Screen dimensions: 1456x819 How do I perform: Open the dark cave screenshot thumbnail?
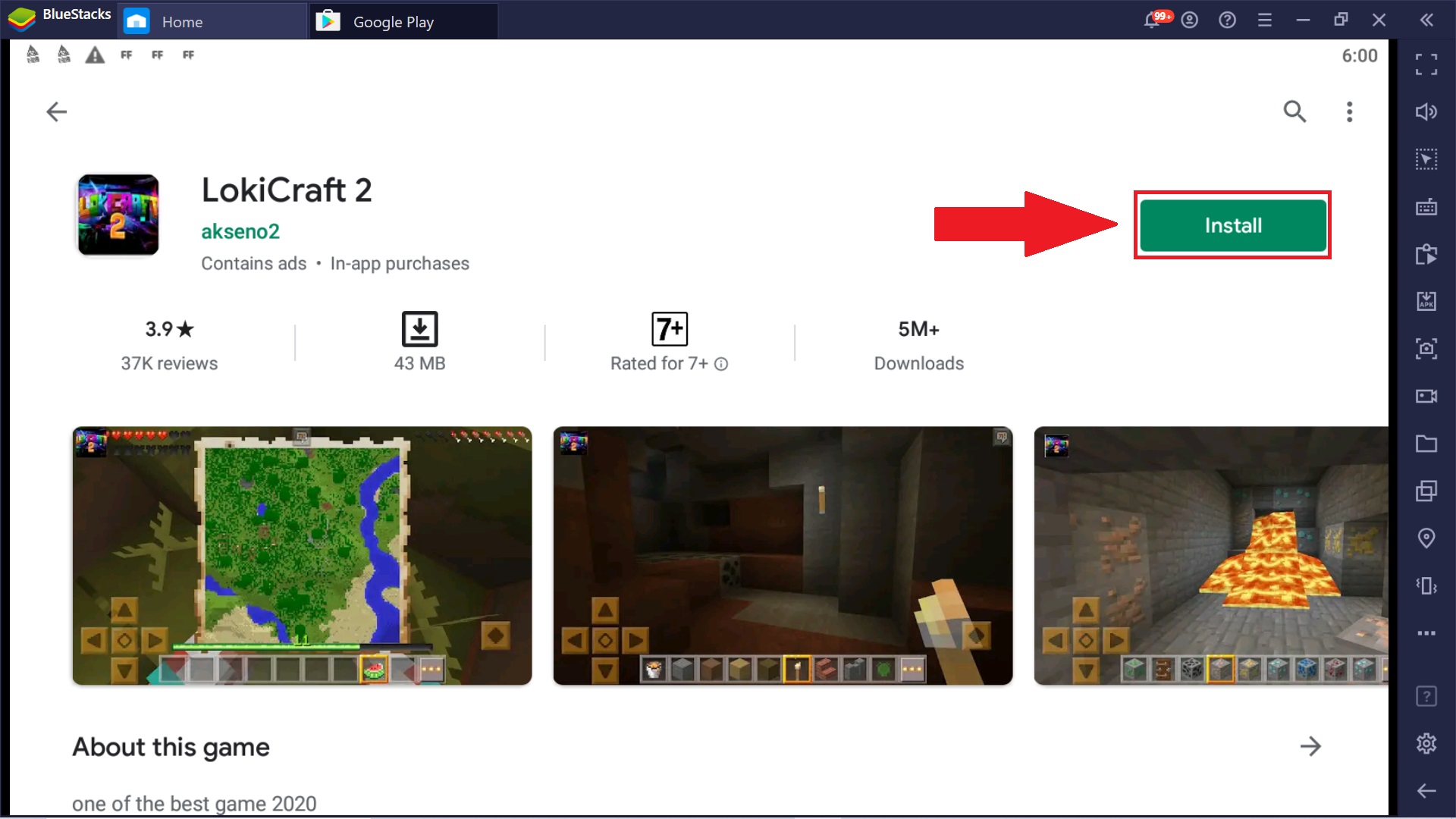coord(783,556)
